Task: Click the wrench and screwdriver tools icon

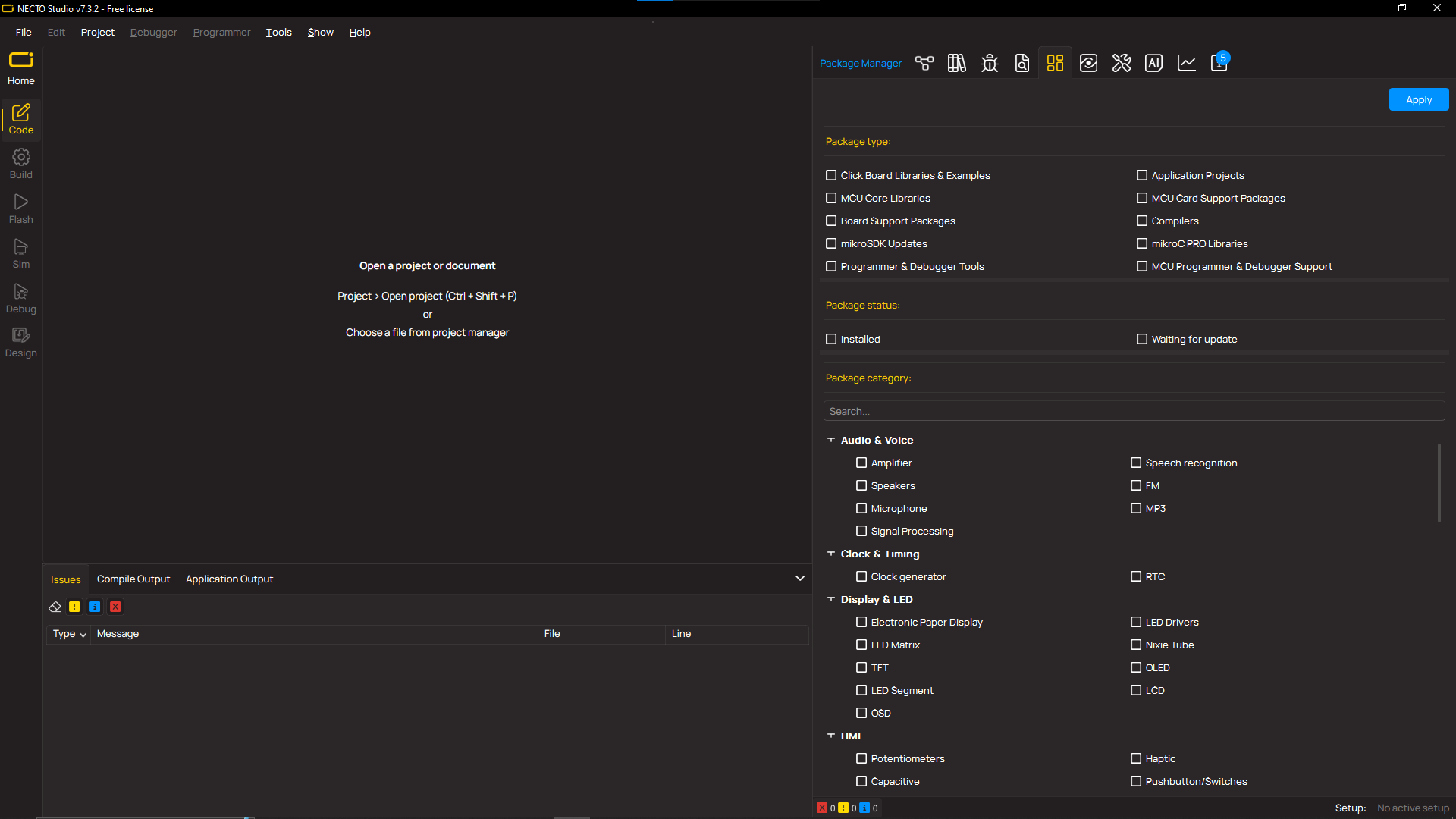Action: [x=1121, y=63]
